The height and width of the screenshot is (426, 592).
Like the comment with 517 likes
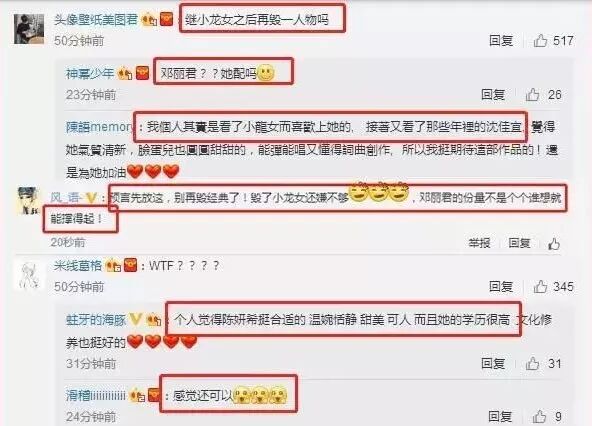coord(540,40)
